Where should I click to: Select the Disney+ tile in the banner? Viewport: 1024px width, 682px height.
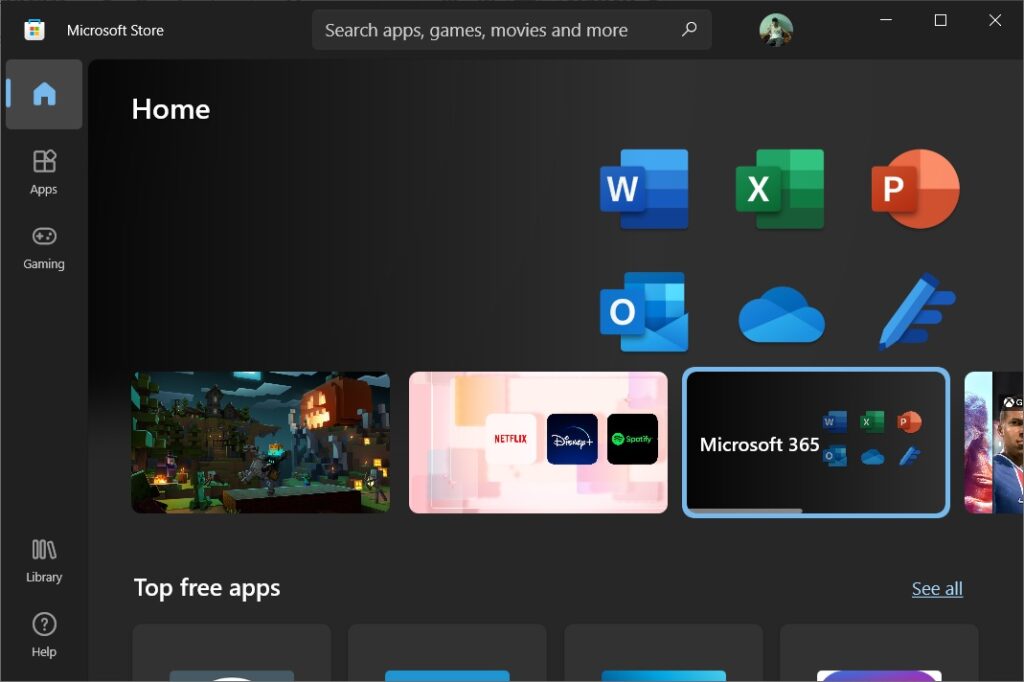click(572, 437)
